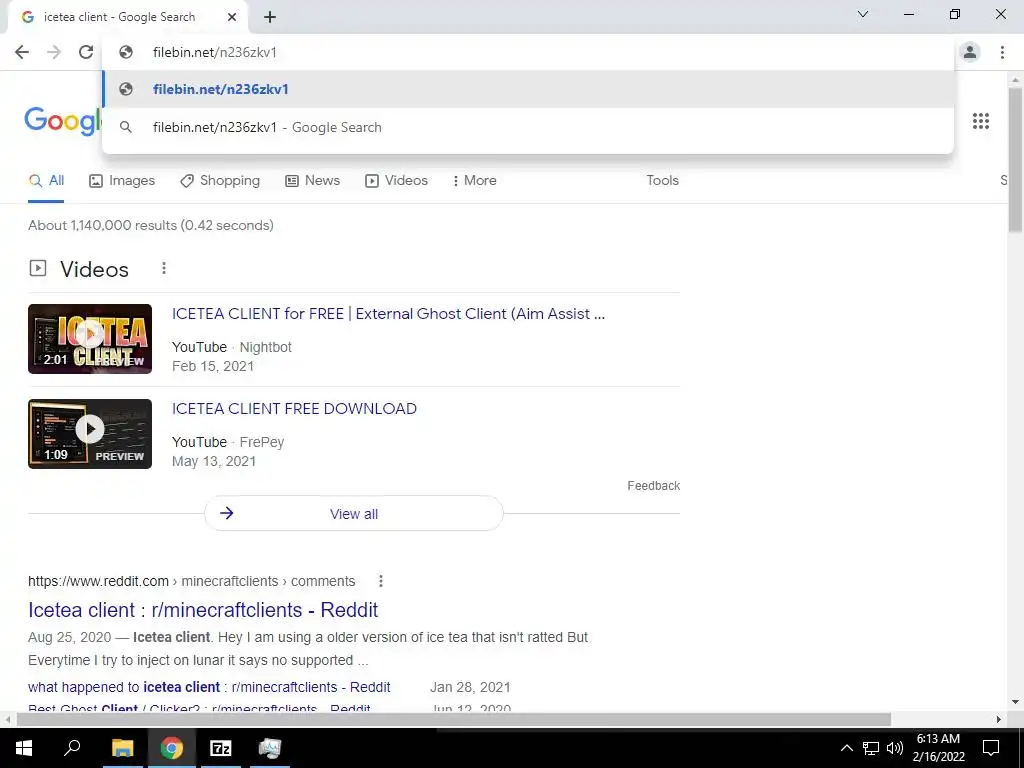Show hidden system tray icons
1024x768 pixels.
(x=846, y=748)
